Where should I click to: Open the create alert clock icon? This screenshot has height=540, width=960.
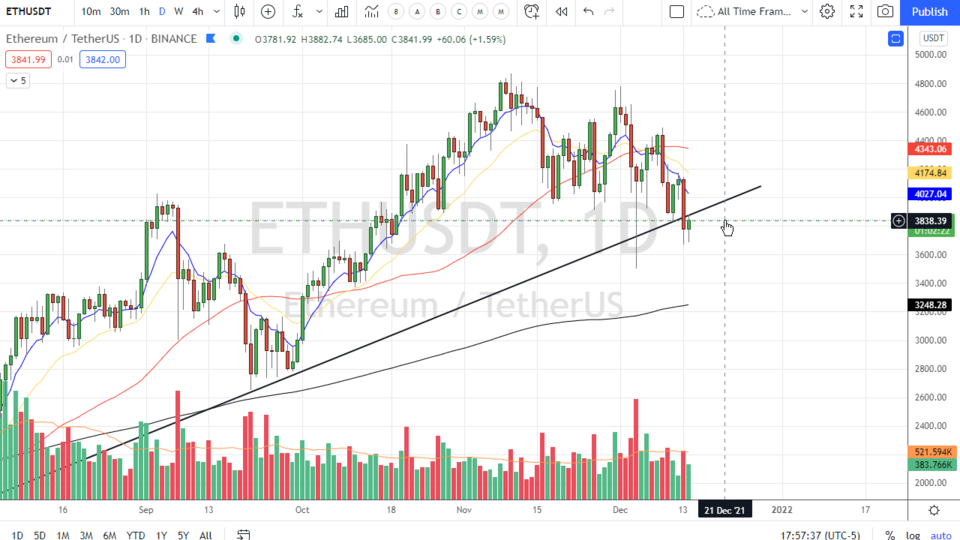[x=531, y=12]
